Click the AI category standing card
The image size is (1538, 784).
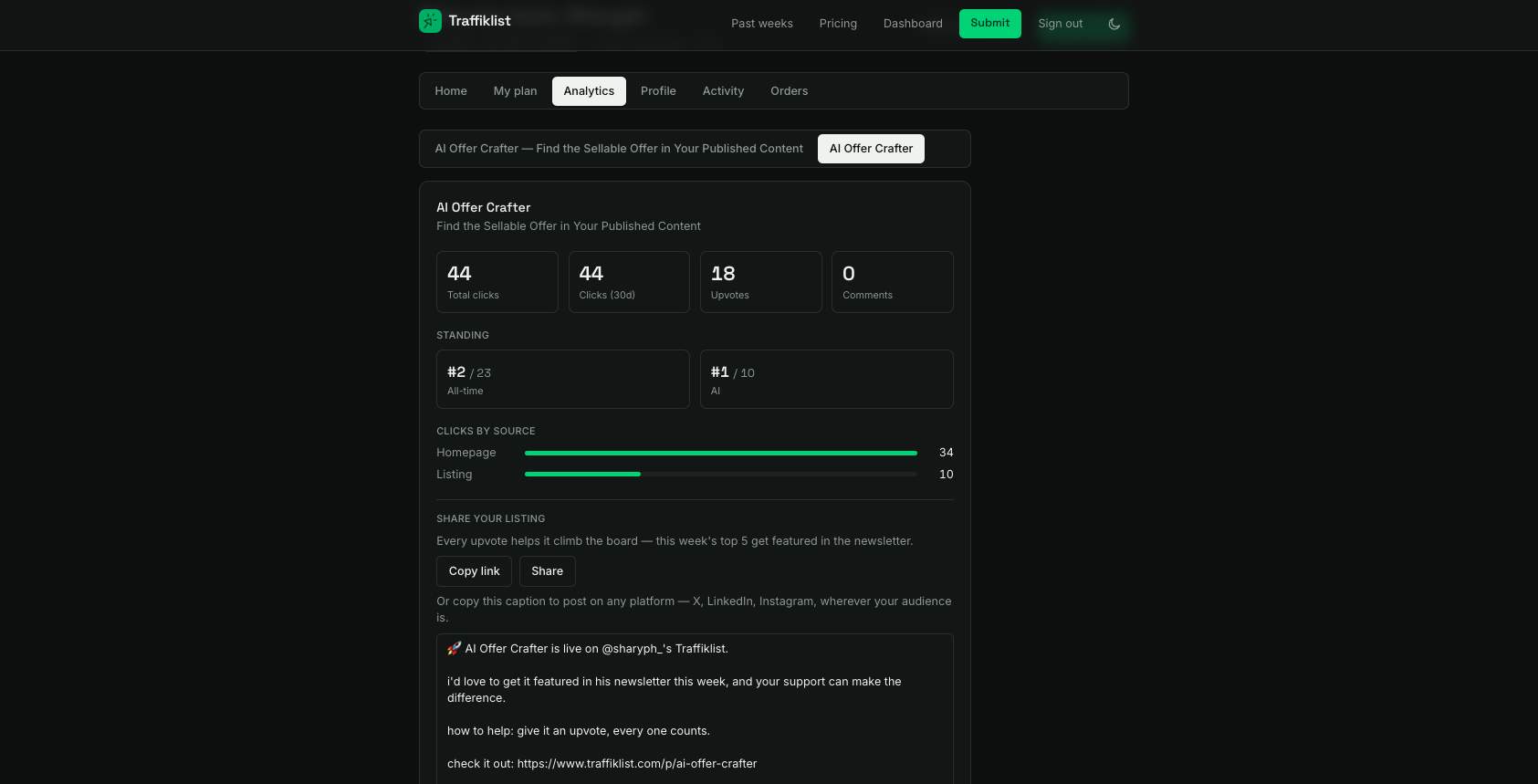pyautogui.click(x=827, y=380)
